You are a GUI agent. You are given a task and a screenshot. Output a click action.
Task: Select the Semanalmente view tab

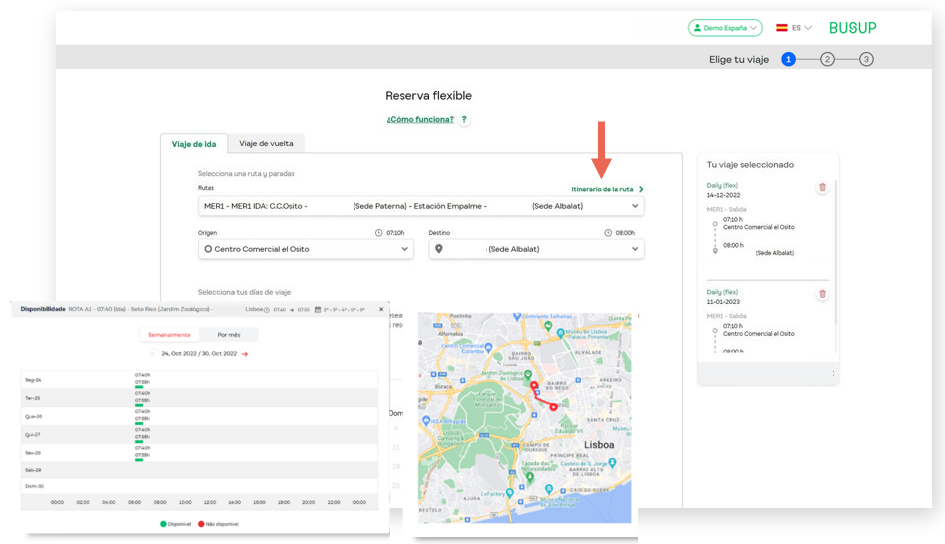[x=169, y=334]
